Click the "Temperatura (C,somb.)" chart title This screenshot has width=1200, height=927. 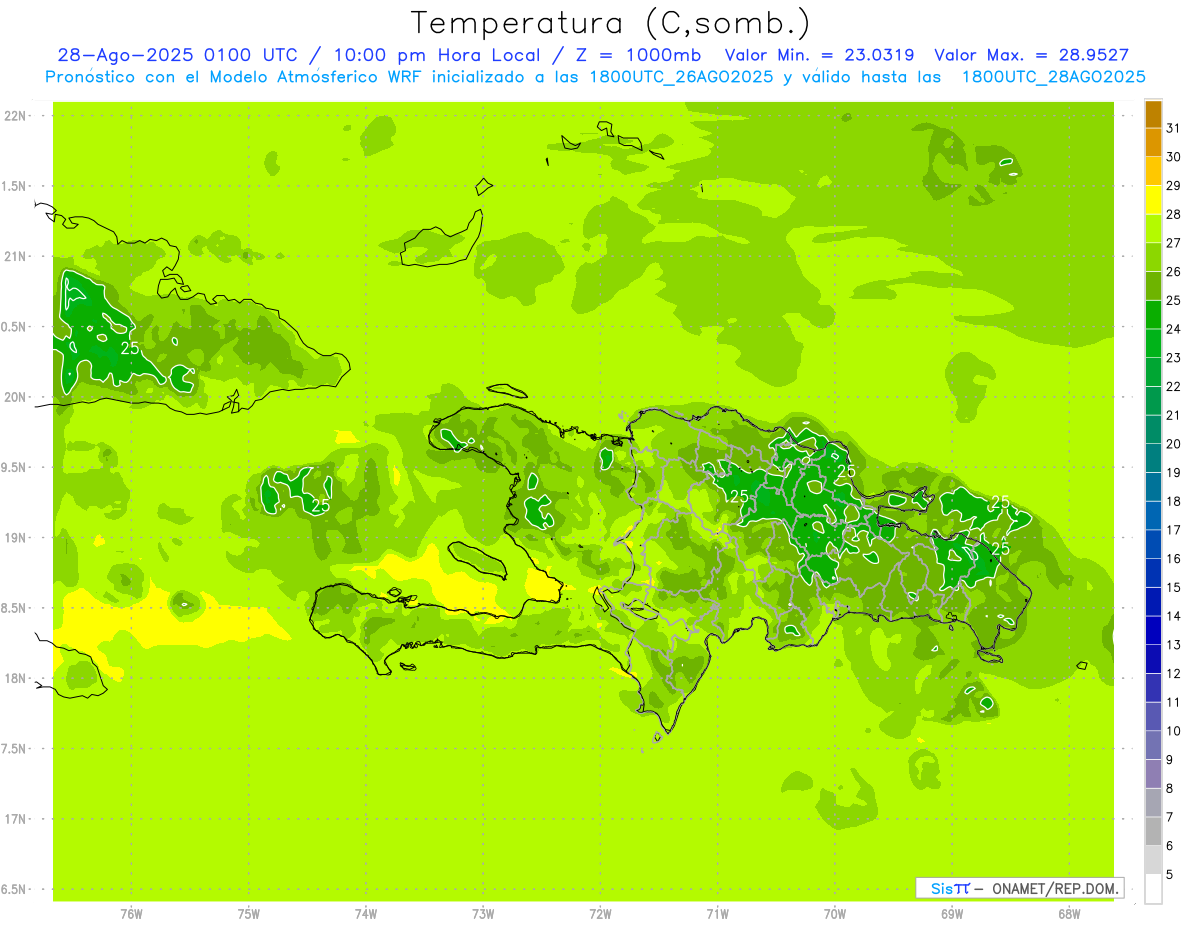pyautogui.click(x=611, y=23)
